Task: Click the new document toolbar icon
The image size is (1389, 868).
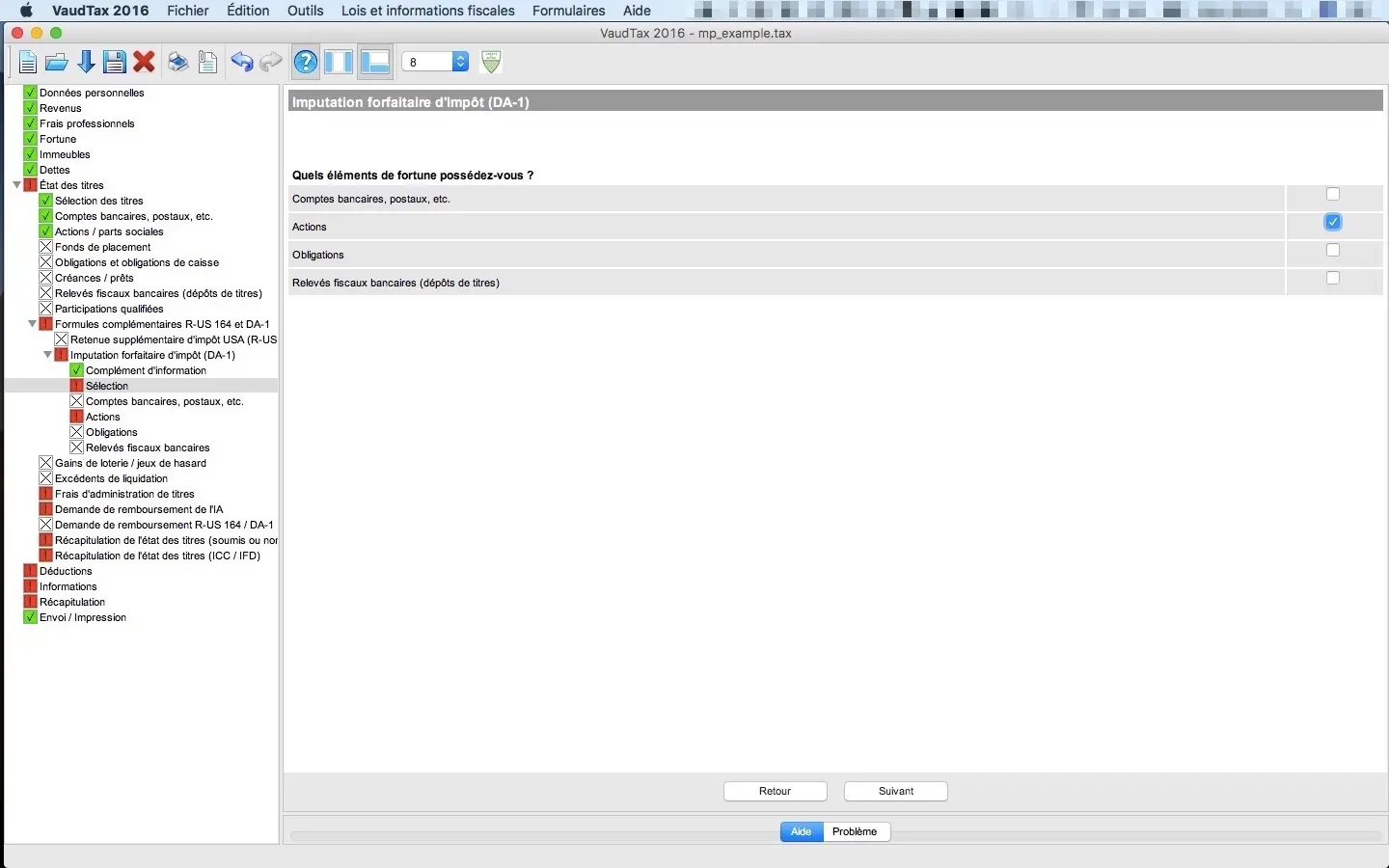Action: [x=28, y=63]
